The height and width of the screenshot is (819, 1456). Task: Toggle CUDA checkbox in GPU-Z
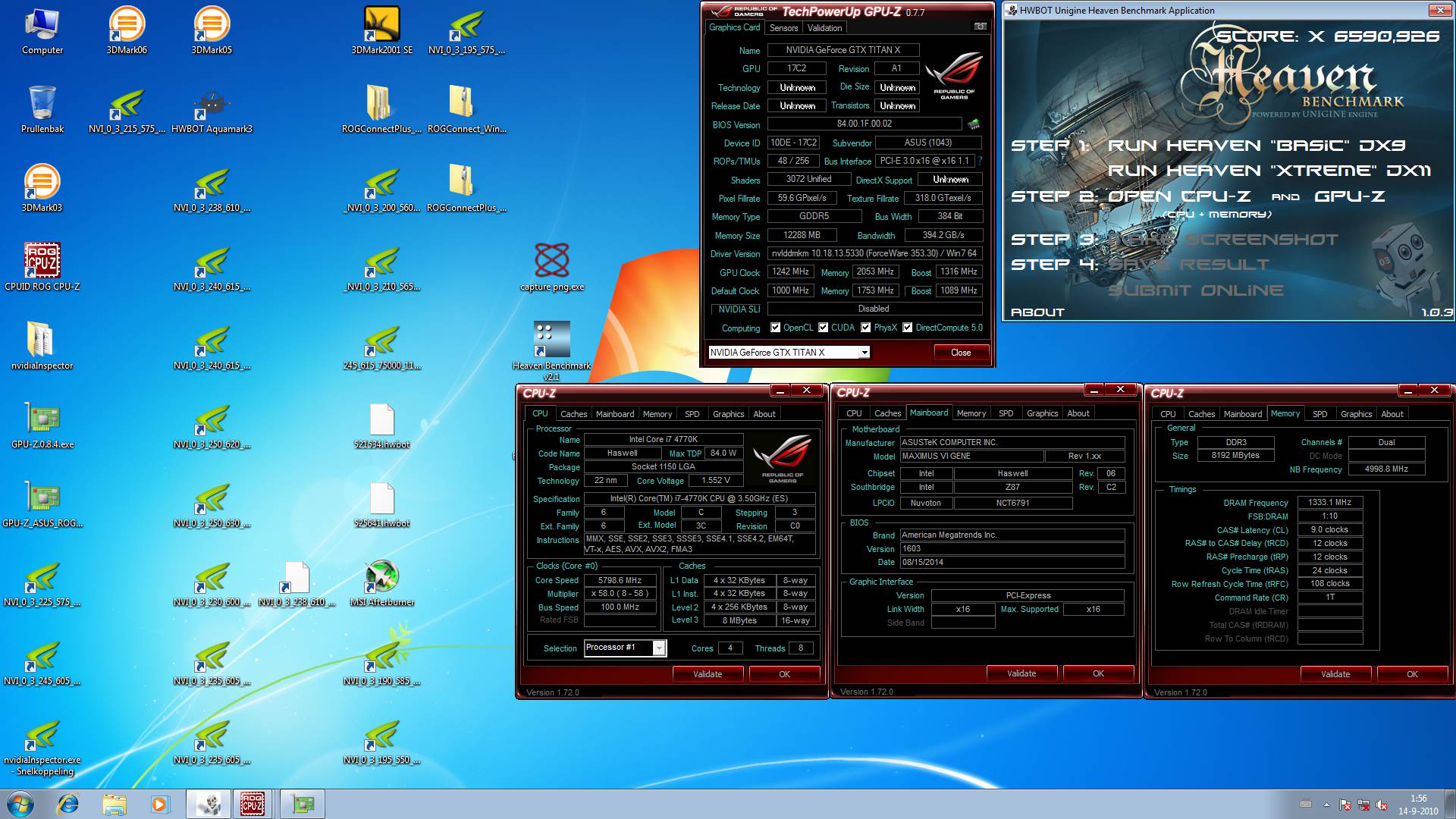tap(823, 328)
